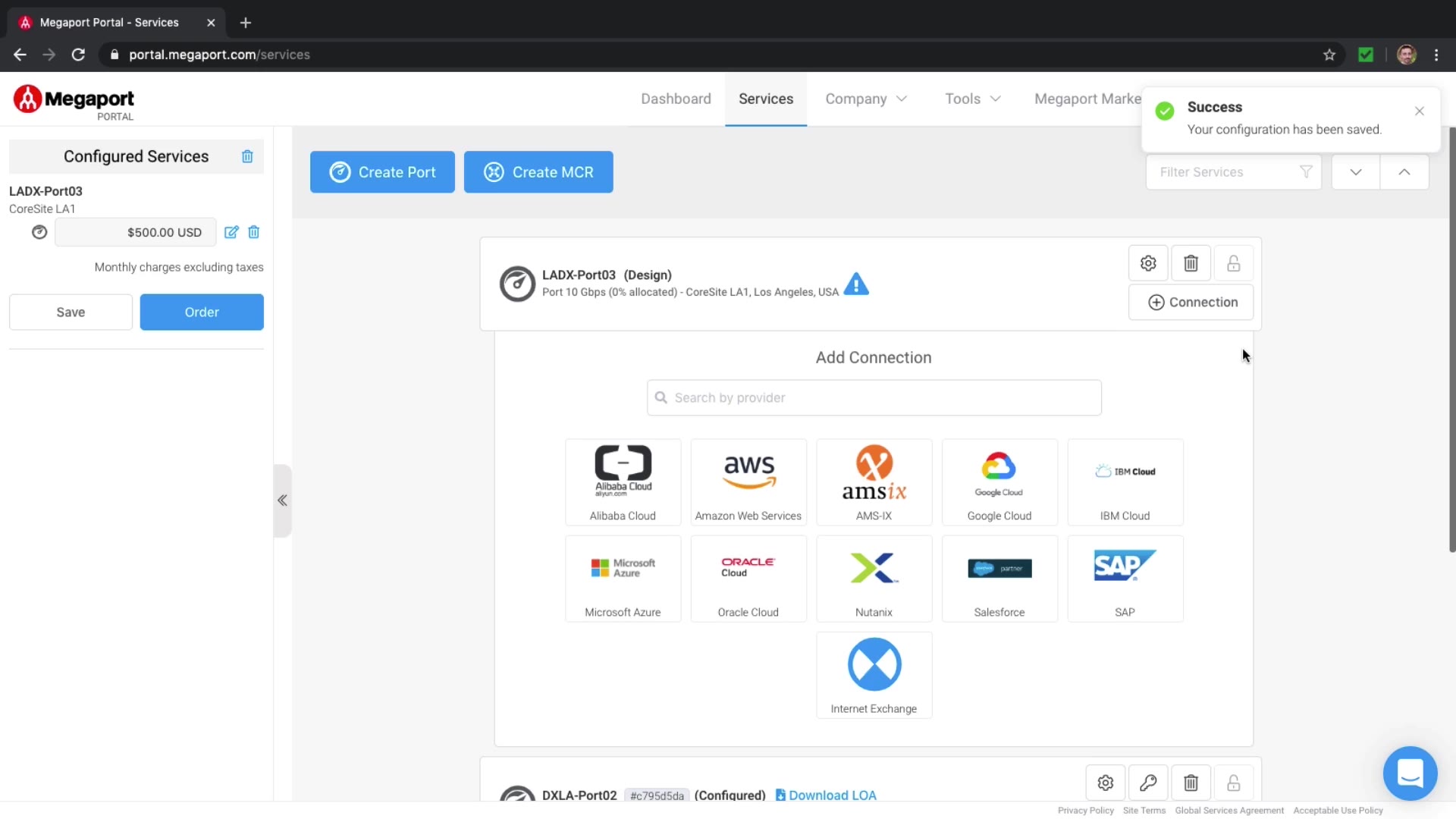Edit the LADX-Port03 configured service
This screenshot has height=819, width=1456.
231,232
